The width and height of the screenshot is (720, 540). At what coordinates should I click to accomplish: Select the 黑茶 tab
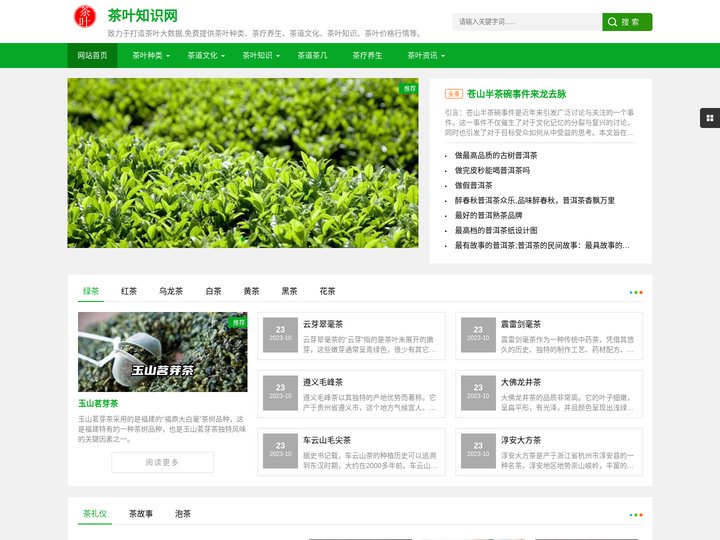click(x=289, y=291)
